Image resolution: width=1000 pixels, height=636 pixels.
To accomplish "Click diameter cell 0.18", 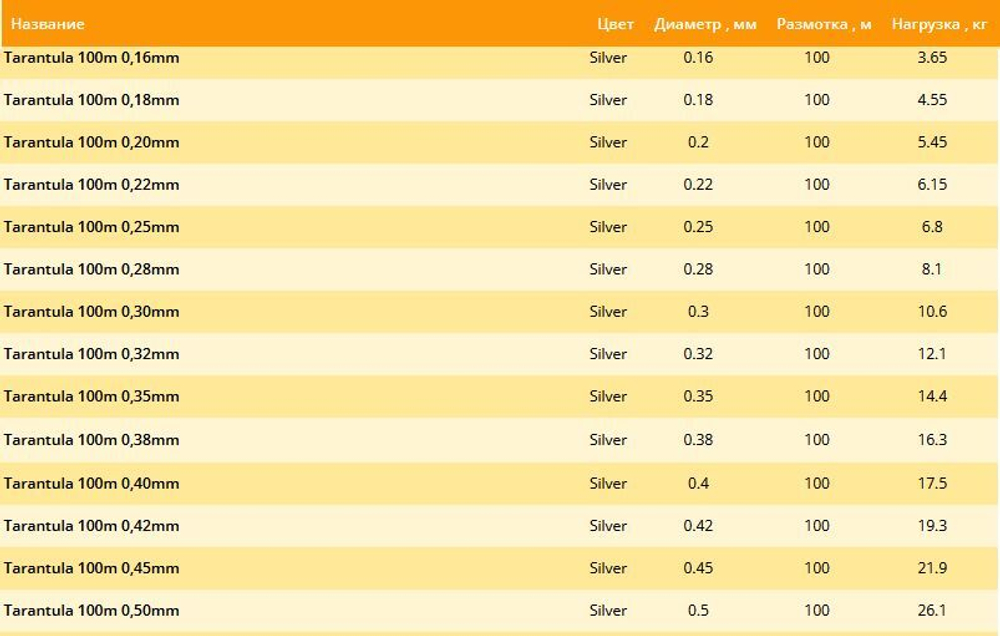I will click(x=698, y=100).
